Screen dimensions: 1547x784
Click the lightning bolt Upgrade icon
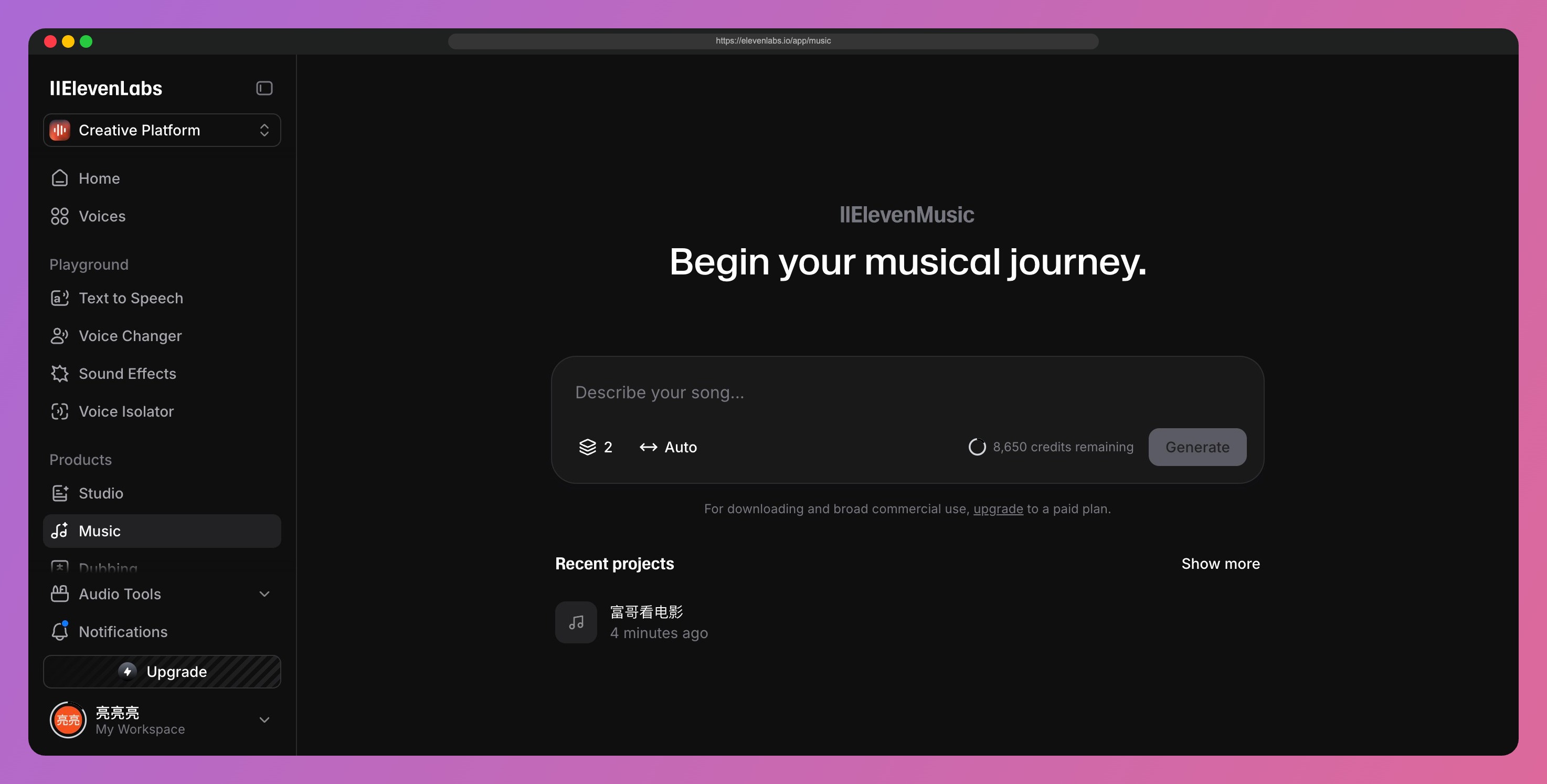[x=128, y=672]
